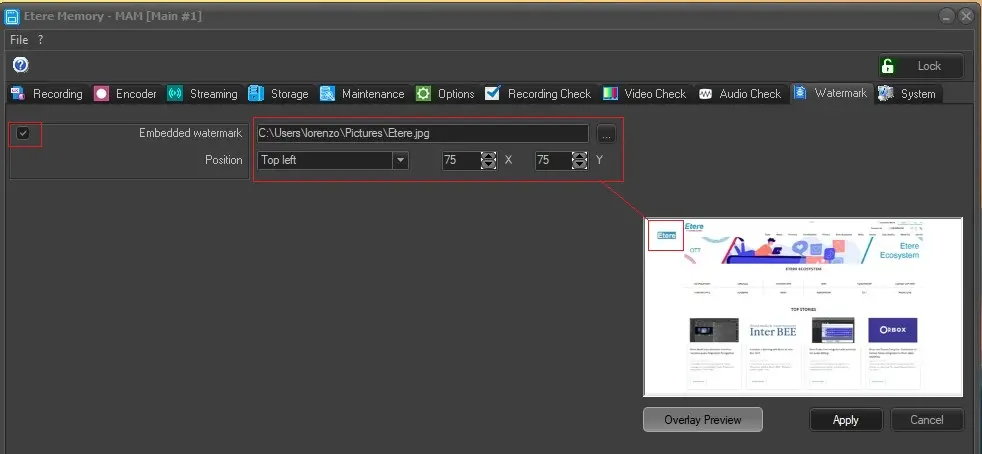This screenshot has height=454, width=982.
Task: Open the File menu
Action: (x=19, y=40)
